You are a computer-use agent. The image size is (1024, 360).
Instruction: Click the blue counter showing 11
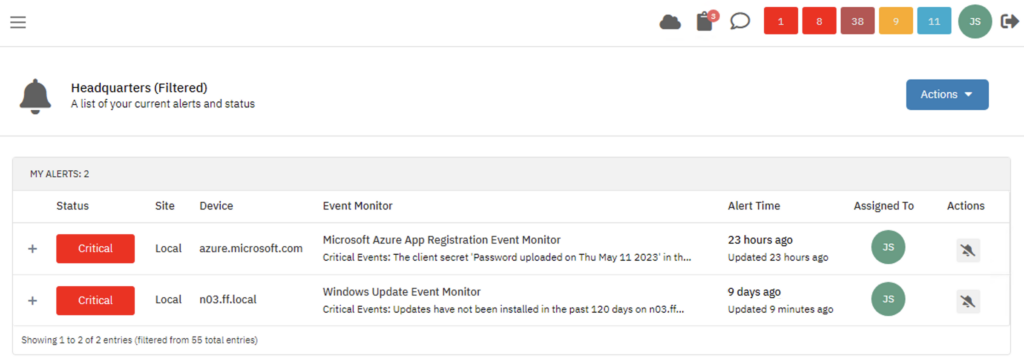935,22
